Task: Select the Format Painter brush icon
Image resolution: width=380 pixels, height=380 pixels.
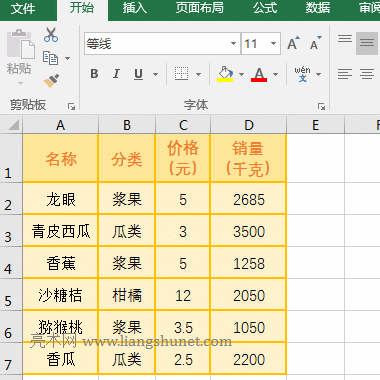Action: click(x=51, y=80)
